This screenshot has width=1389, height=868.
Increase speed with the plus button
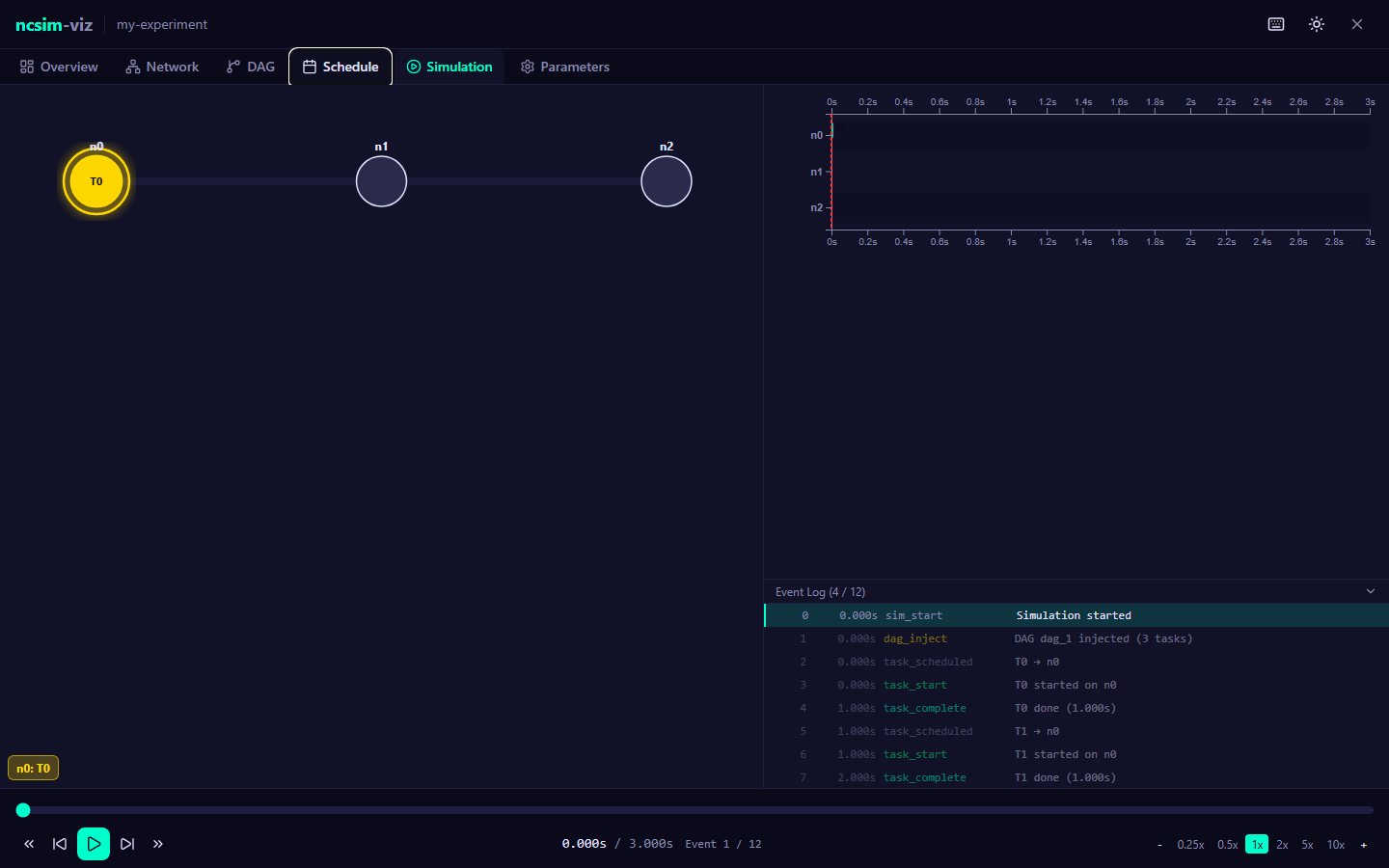1364,845
